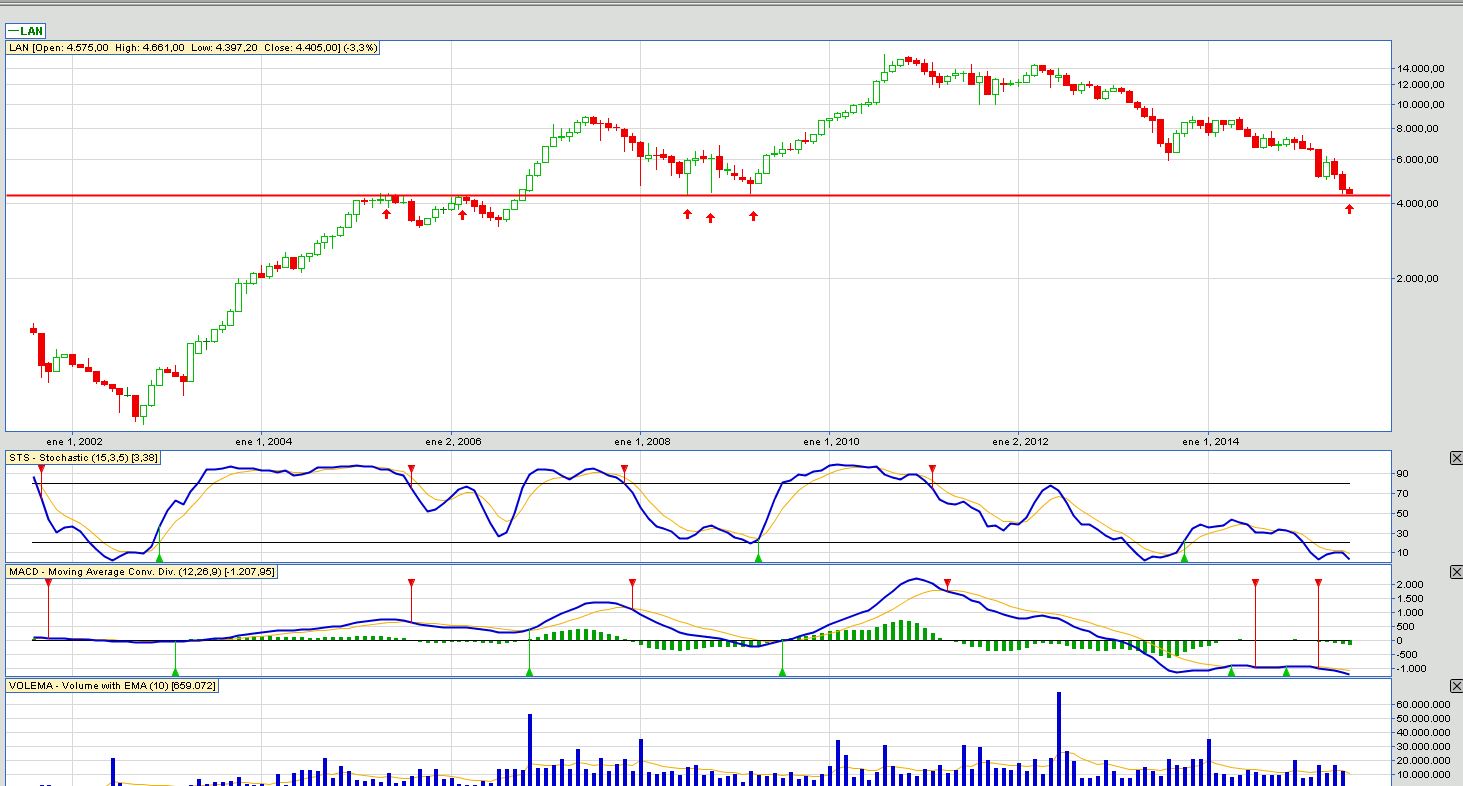Click the last red sell marker on MACD
The width and height of the screenshot is (1463, 786).
[1318, 582]
